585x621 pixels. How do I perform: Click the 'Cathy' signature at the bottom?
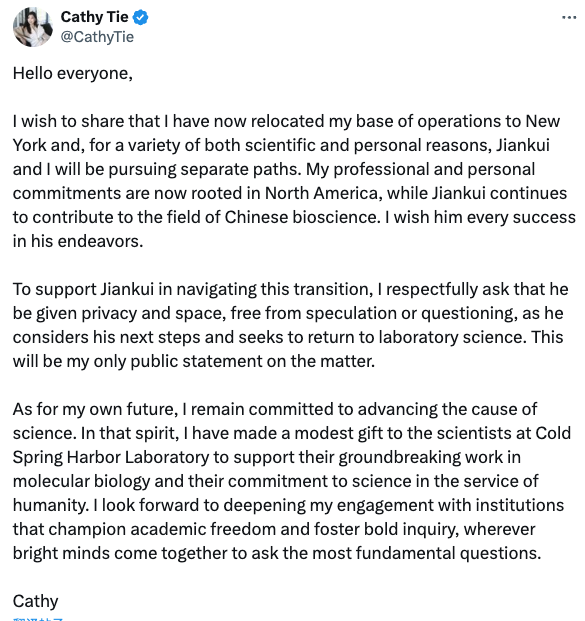pos(35,601)
